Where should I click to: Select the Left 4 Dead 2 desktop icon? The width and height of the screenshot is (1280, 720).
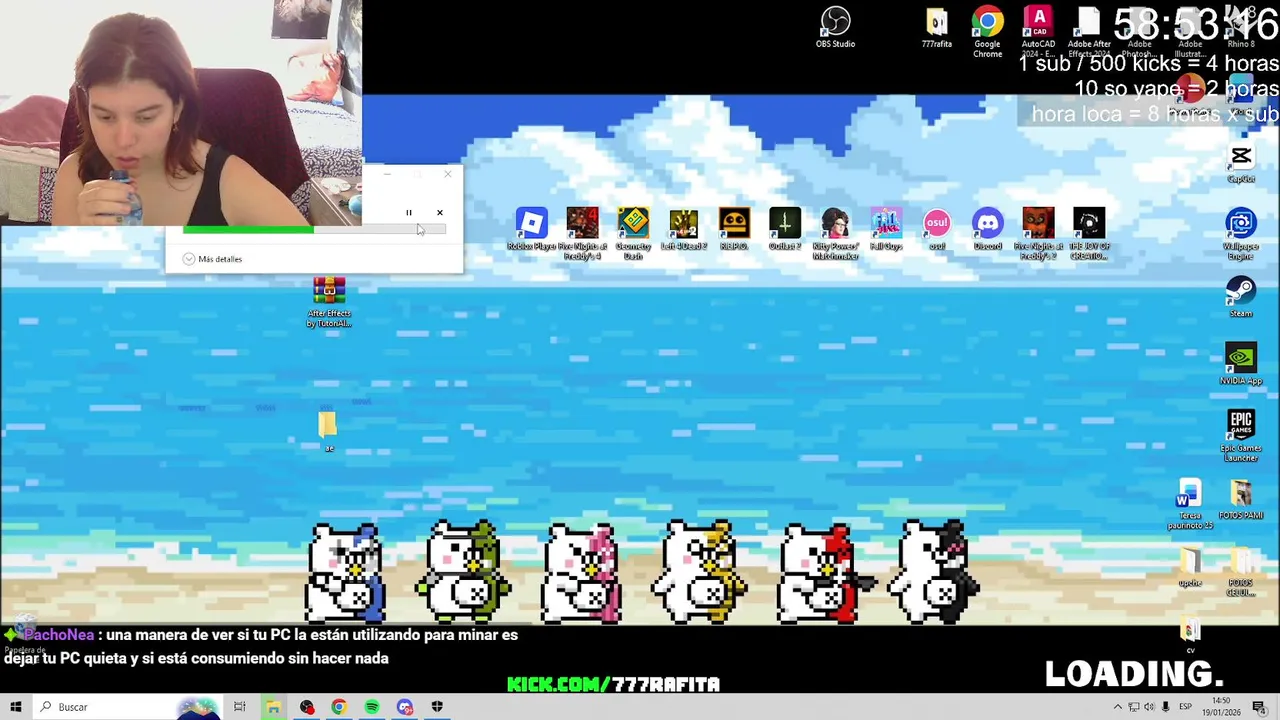pos(684,229)
